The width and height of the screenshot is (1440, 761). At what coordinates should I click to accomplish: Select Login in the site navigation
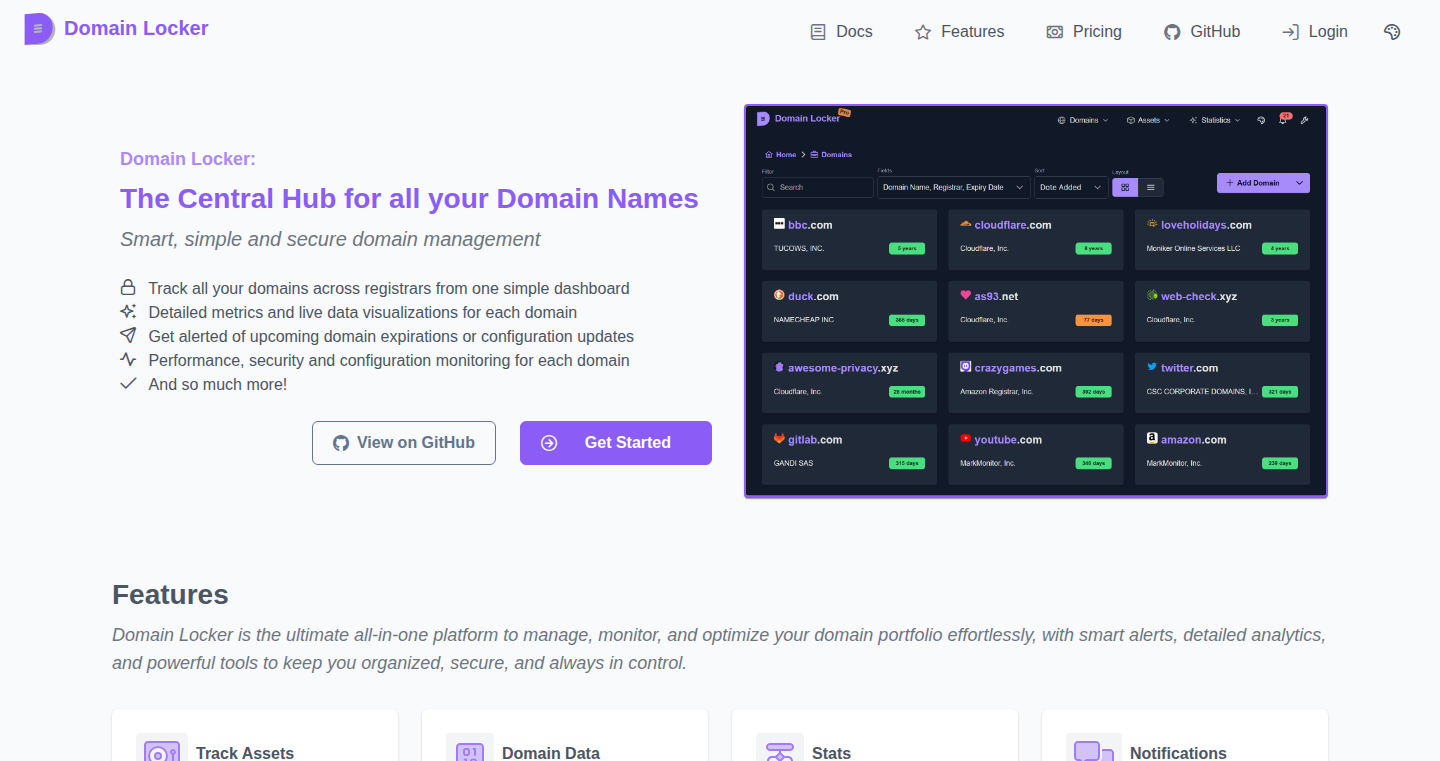click(x=1315, y=32)
